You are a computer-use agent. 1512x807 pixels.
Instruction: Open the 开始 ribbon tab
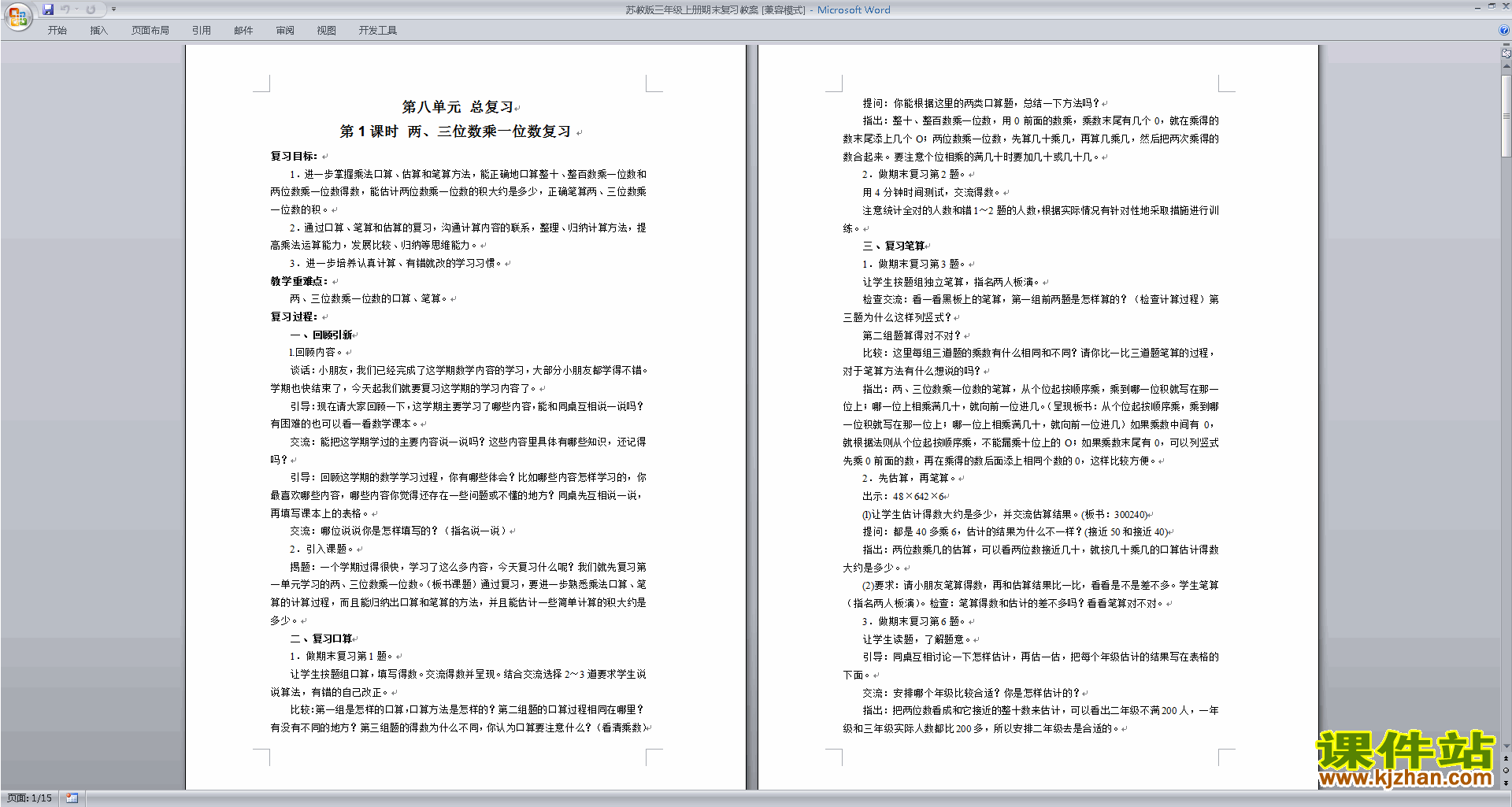[57, 31]
